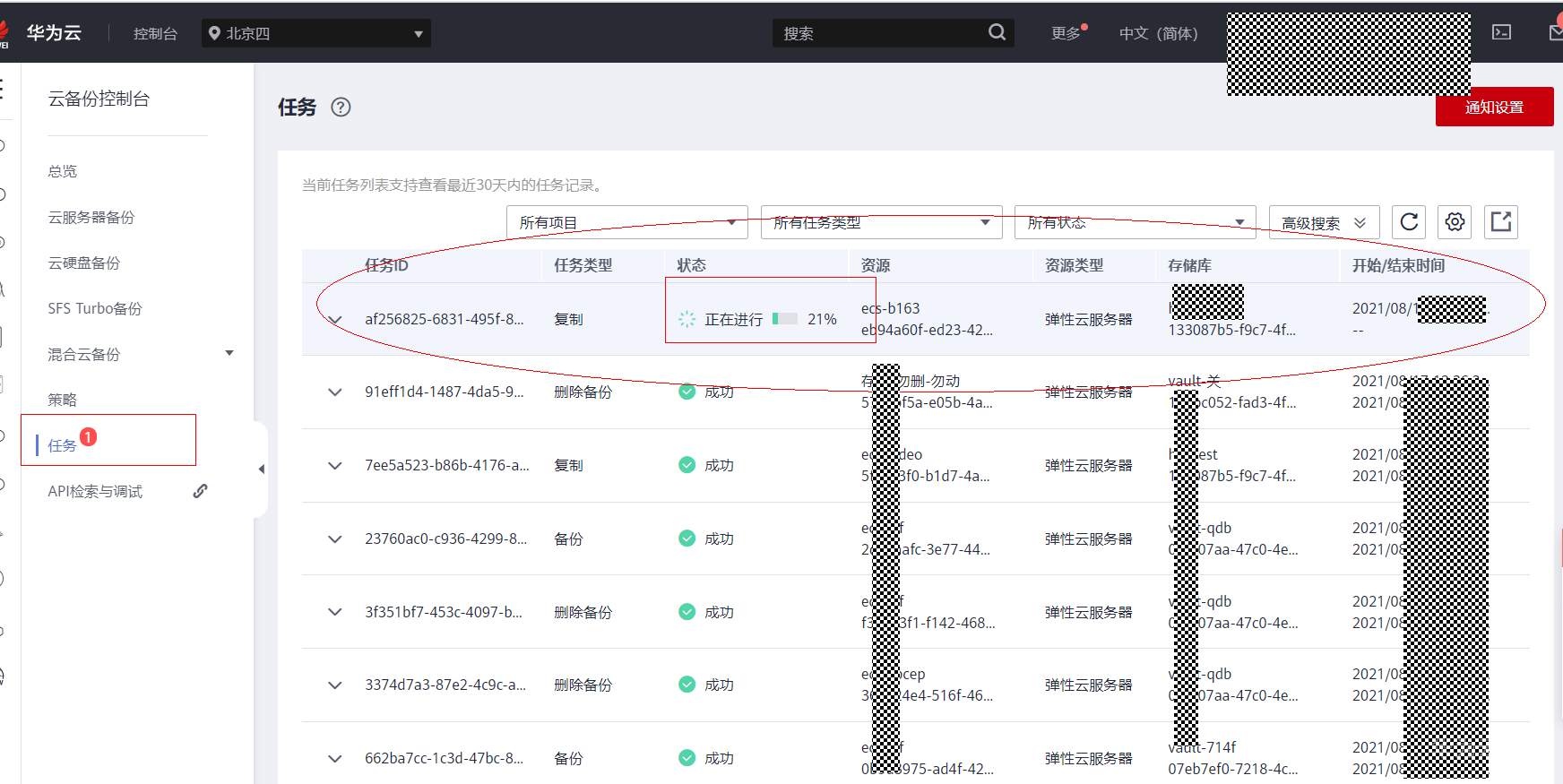Open 策略 in the sidebar

pos(63,400)
